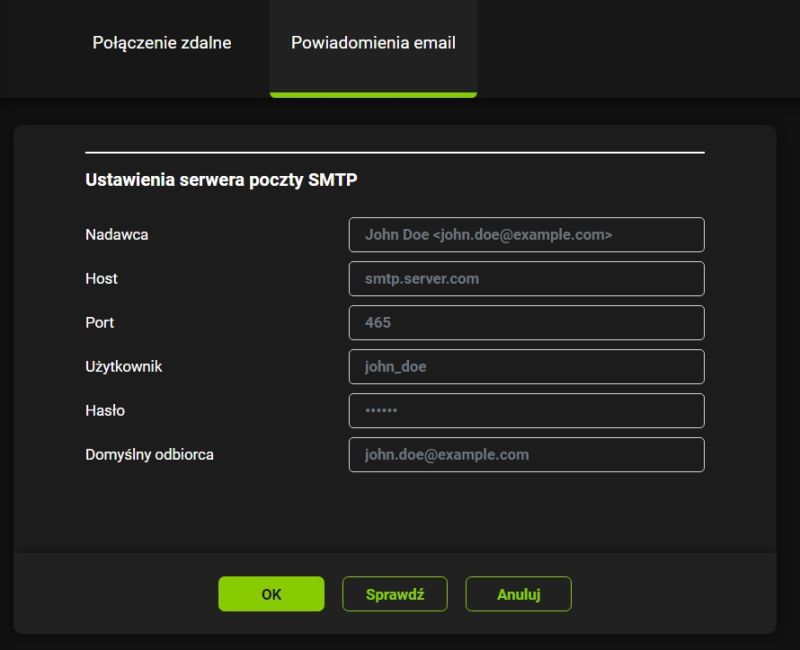This screenshot has height=650, width=800.
Task: Click the green underline beneath active tab
Action: click(x=372, y=94)
